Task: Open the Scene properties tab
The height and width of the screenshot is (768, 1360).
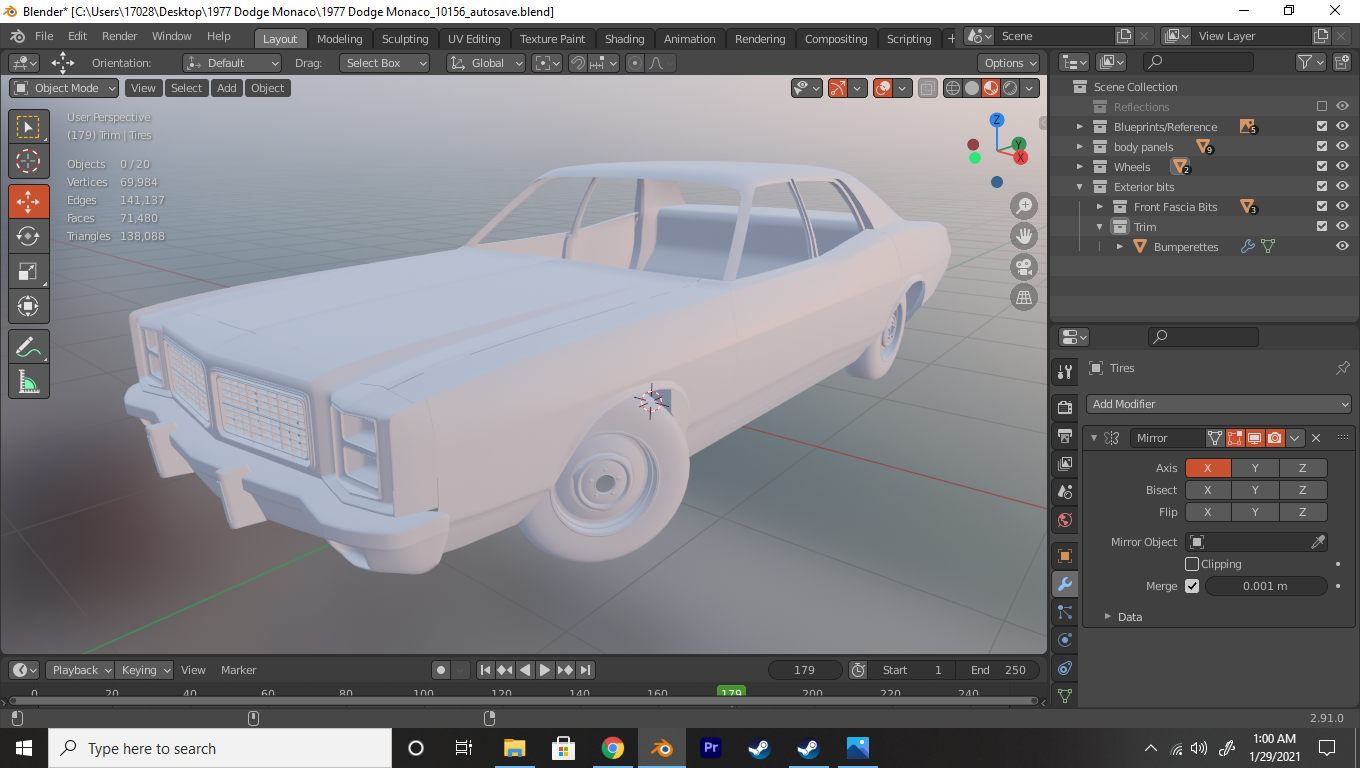Action: tap(1064, 491)
